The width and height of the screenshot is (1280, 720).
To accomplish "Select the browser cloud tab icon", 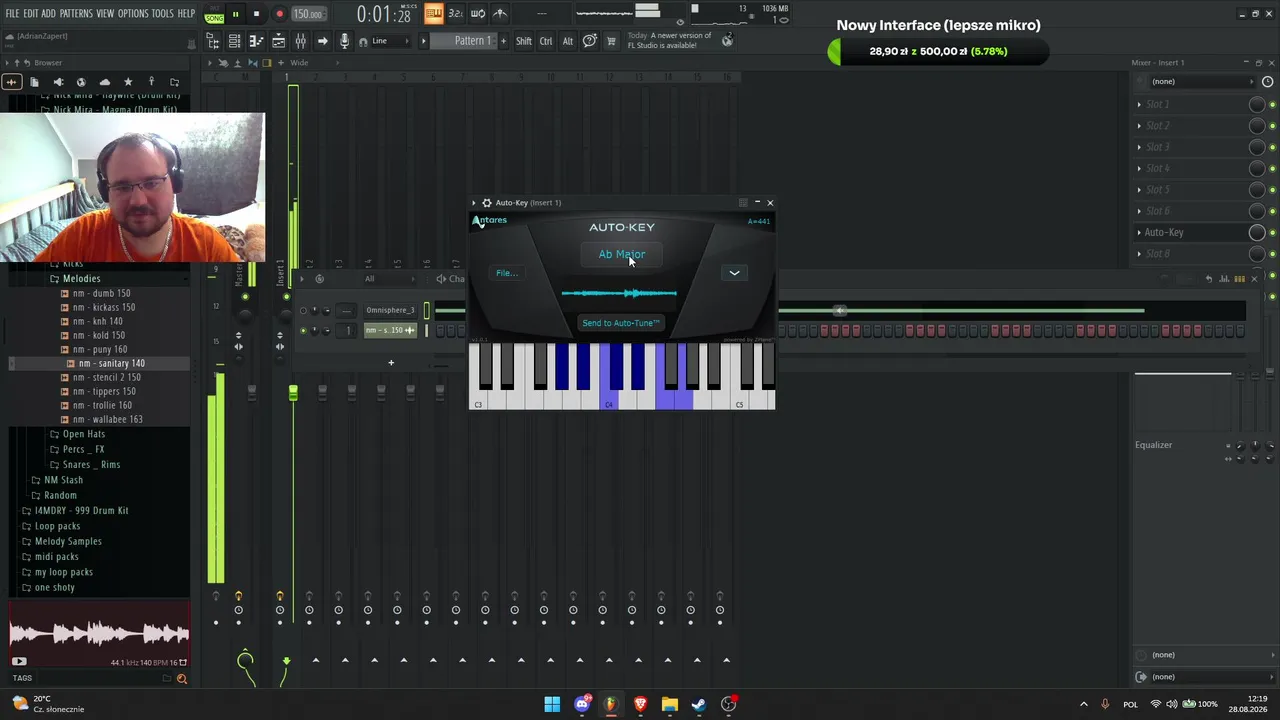I will 105,82.
